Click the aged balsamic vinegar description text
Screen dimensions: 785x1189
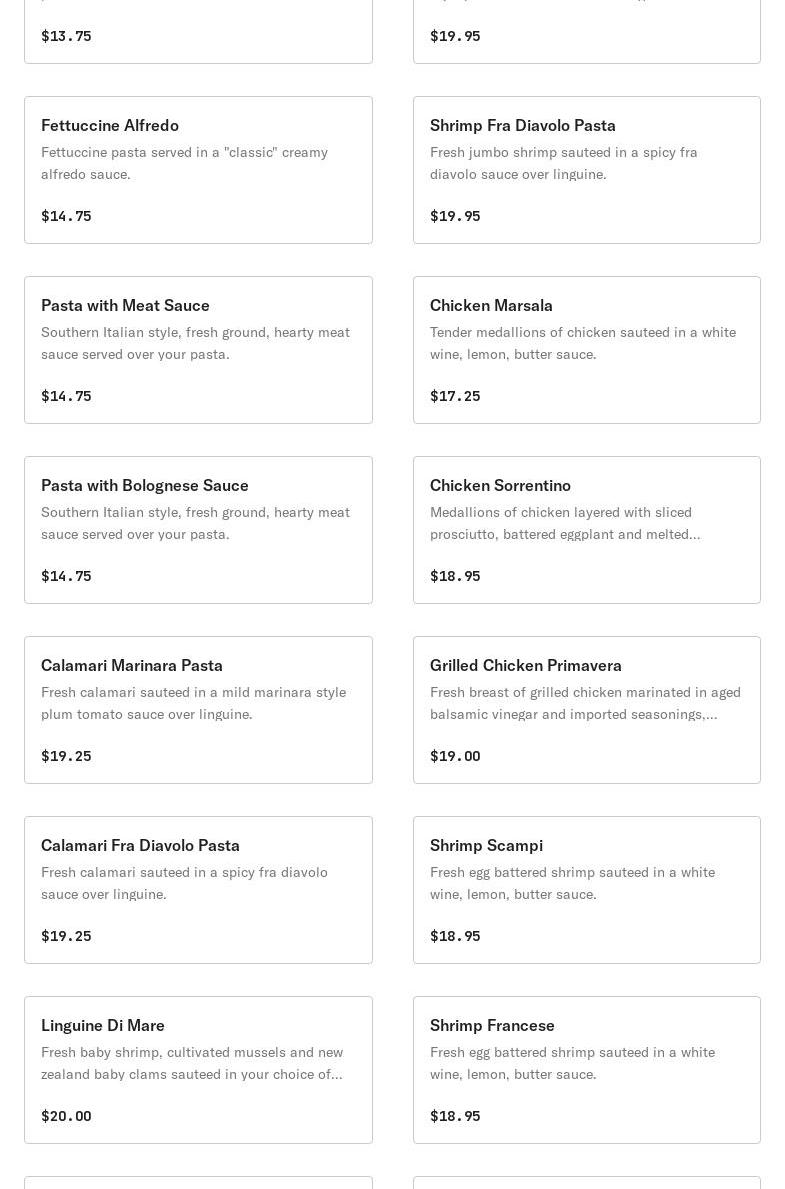pyautogui.click(x=585, y=703)
